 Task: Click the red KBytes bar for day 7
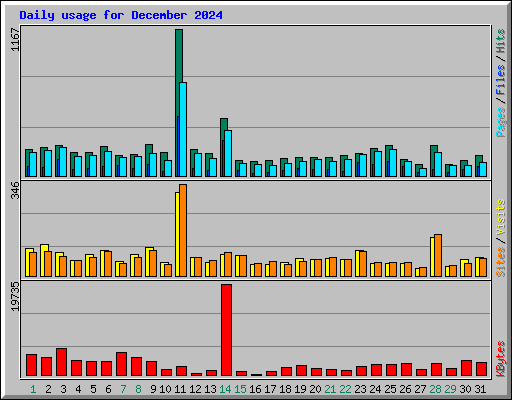coord(121,364)
